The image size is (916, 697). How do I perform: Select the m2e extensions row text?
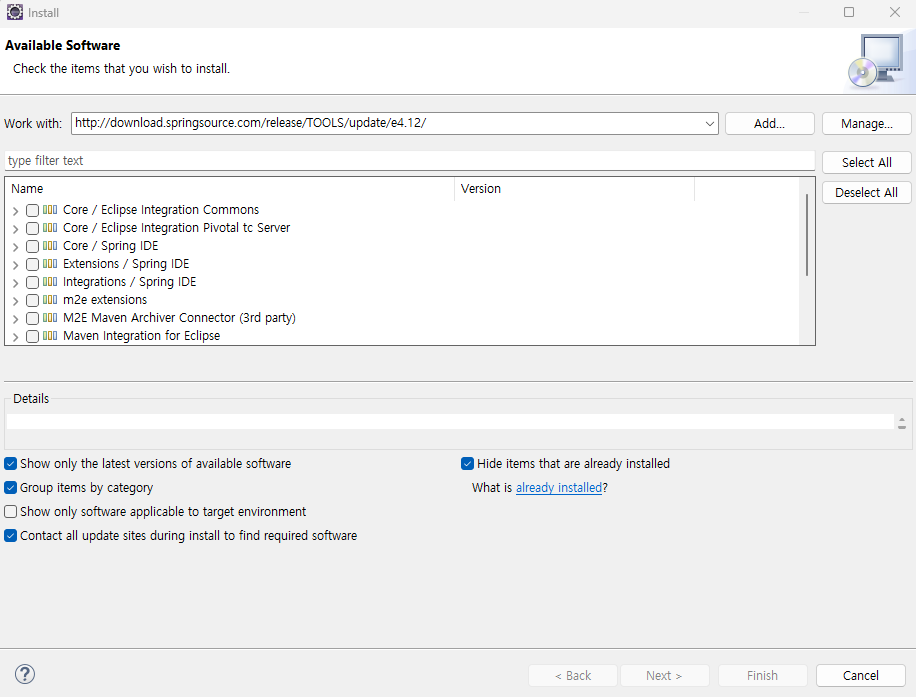click(x=105, y=300)
